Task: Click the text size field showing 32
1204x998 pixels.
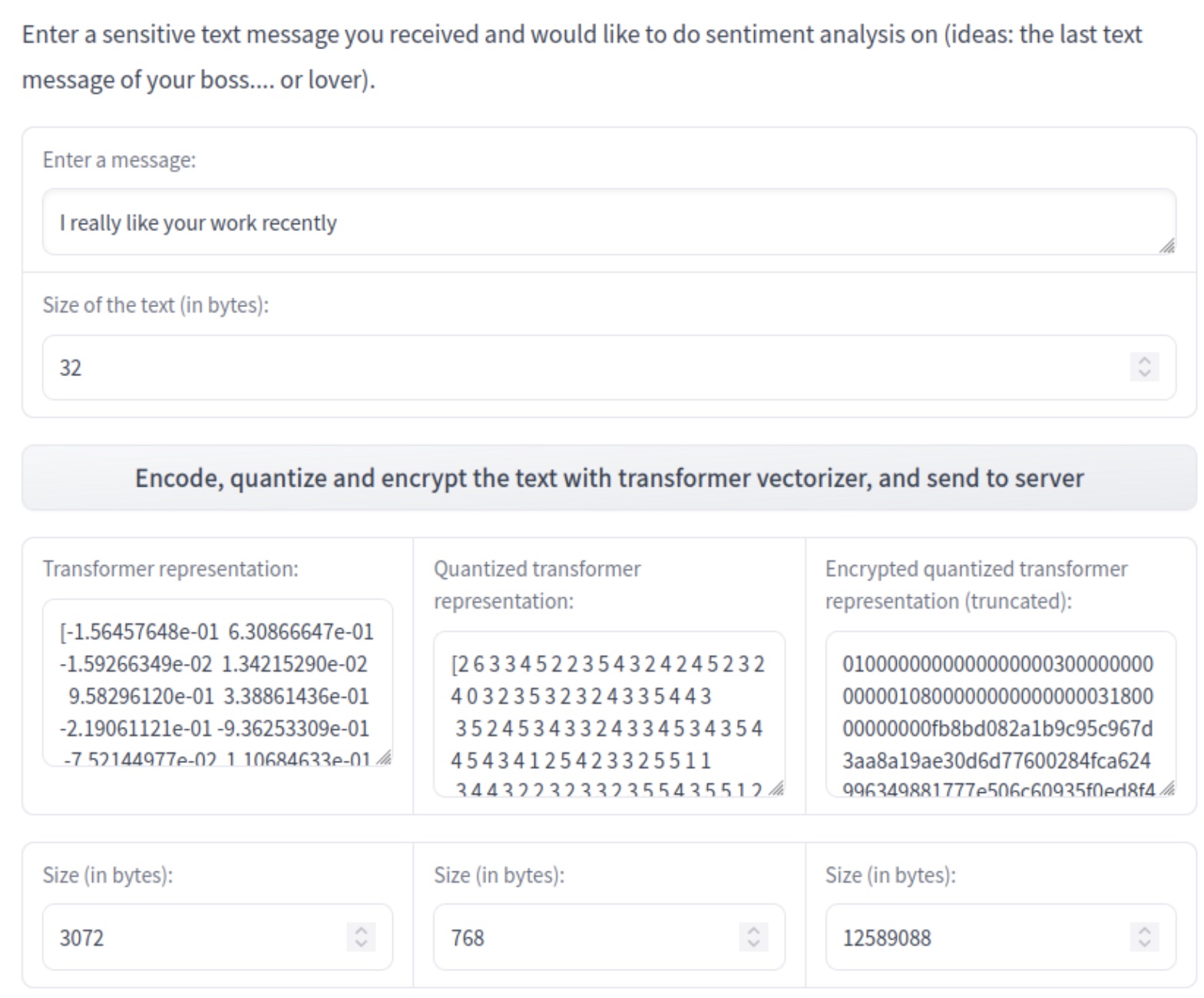Action: [x=584, y=368]
